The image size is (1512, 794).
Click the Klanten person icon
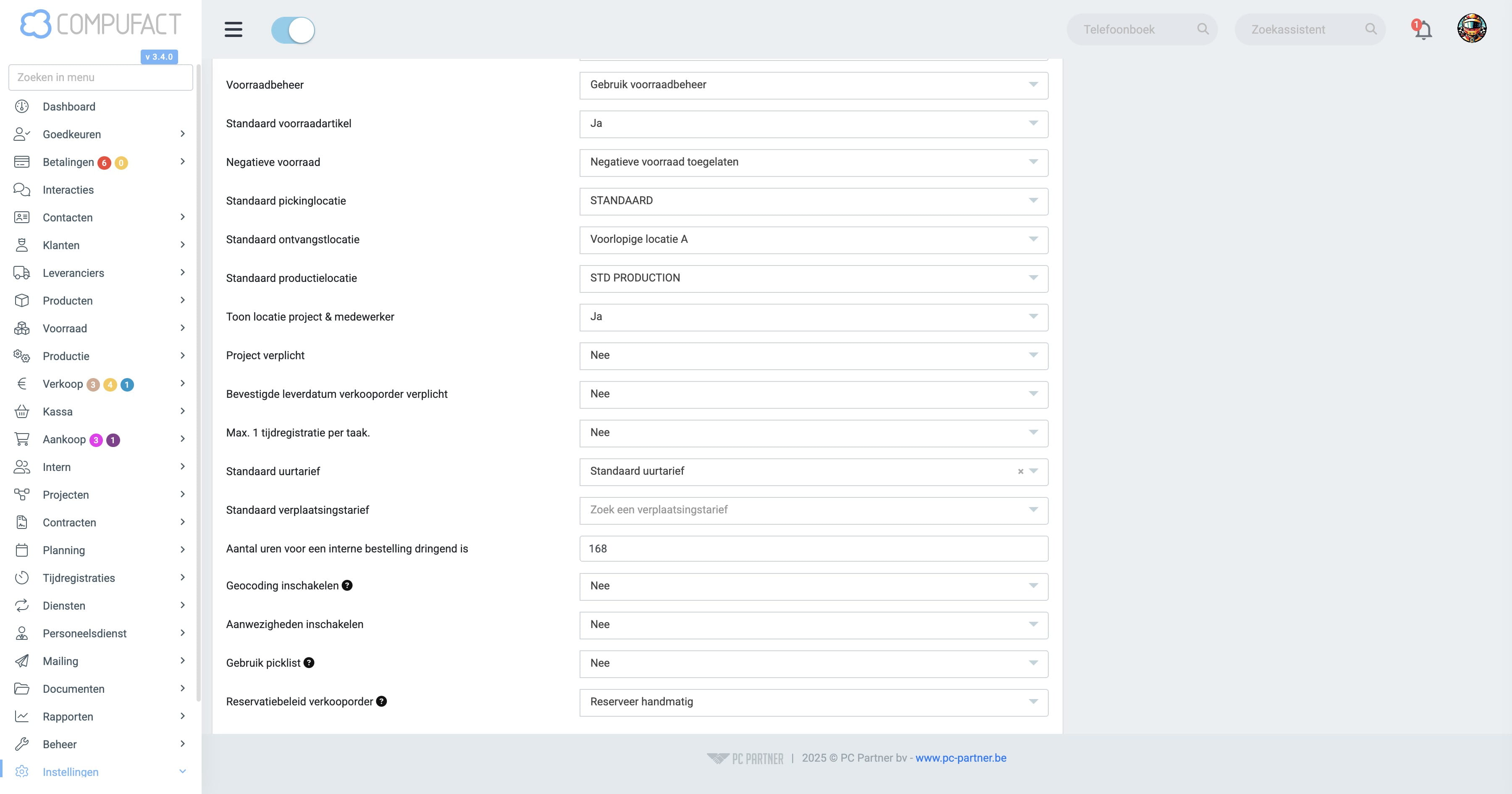point(22,245)
